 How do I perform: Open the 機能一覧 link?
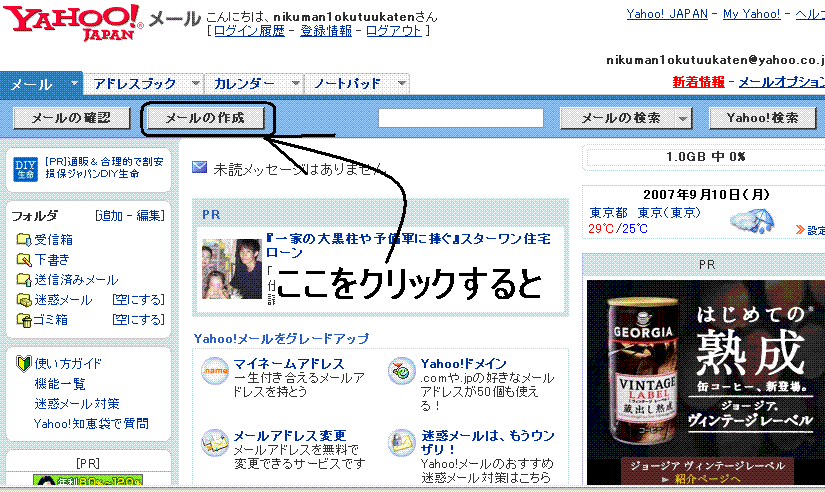(x=59, y=384)
